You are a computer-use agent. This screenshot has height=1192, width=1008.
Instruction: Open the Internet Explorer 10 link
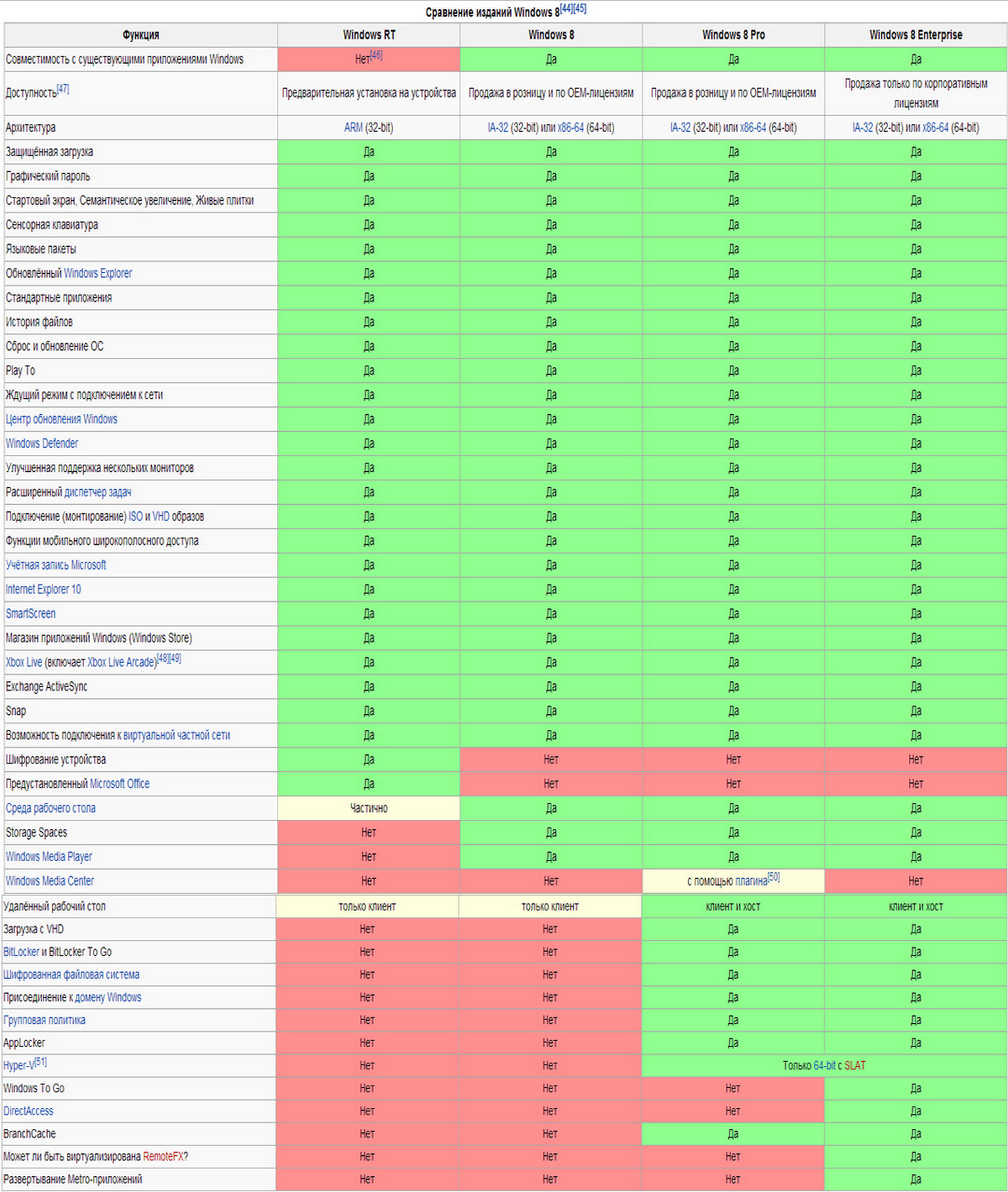[43, 589]
